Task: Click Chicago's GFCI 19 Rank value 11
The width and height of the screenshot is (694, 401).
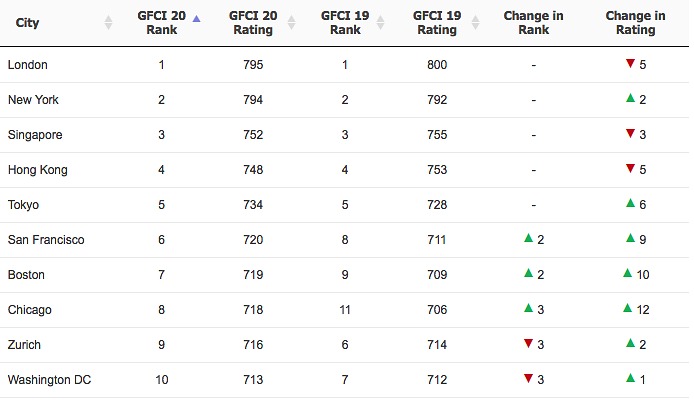Action: 343,310
